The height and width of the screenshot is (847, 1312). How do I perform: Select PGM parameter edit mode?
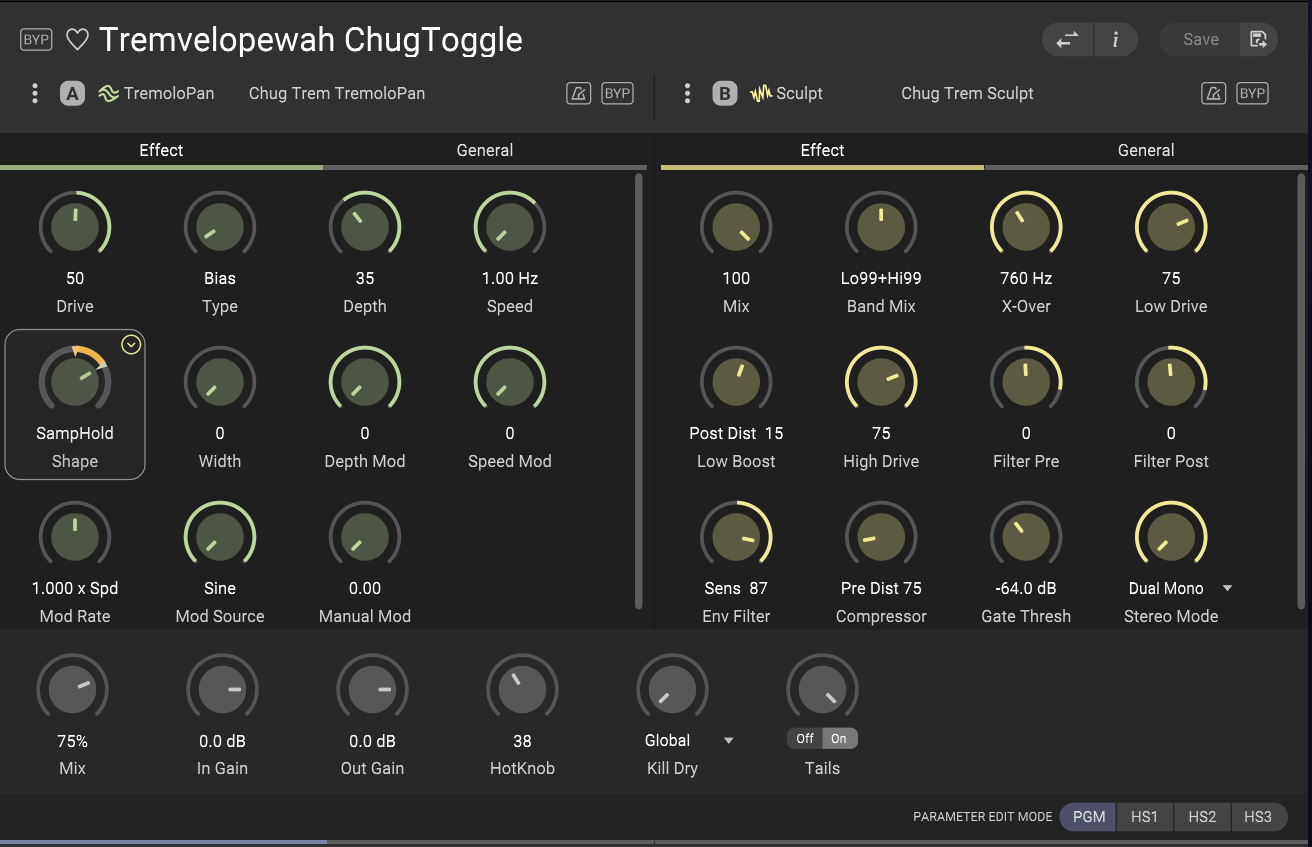[1089, 817]
